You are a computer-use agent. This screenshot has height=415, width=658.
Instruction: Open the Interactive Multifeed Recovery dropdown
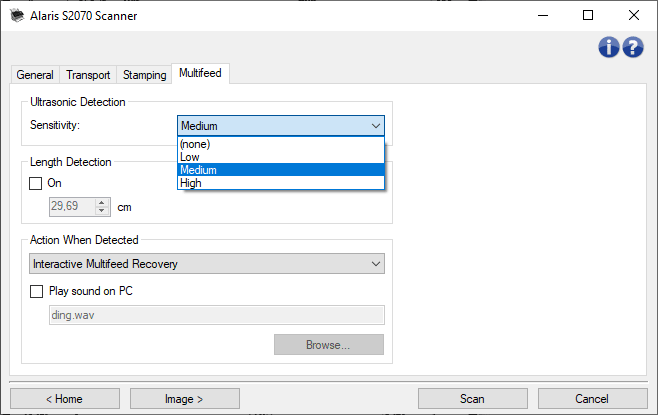coord(207,264)
